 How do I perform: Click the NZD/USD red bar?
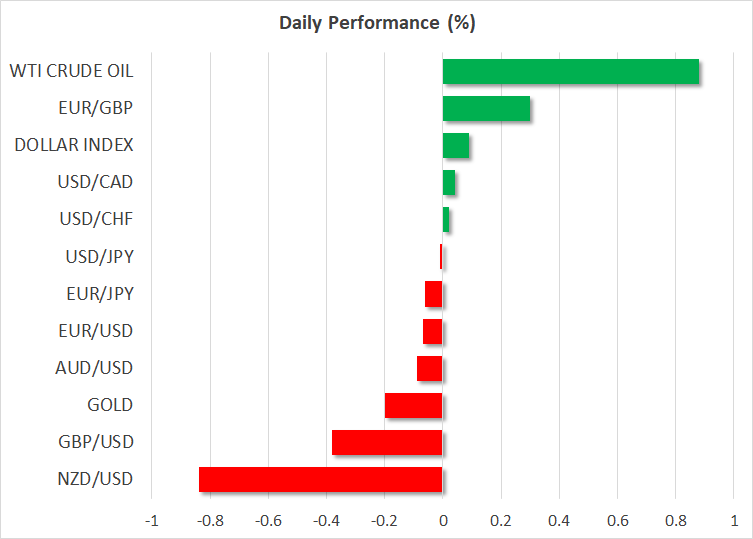(x=320, y=480)
